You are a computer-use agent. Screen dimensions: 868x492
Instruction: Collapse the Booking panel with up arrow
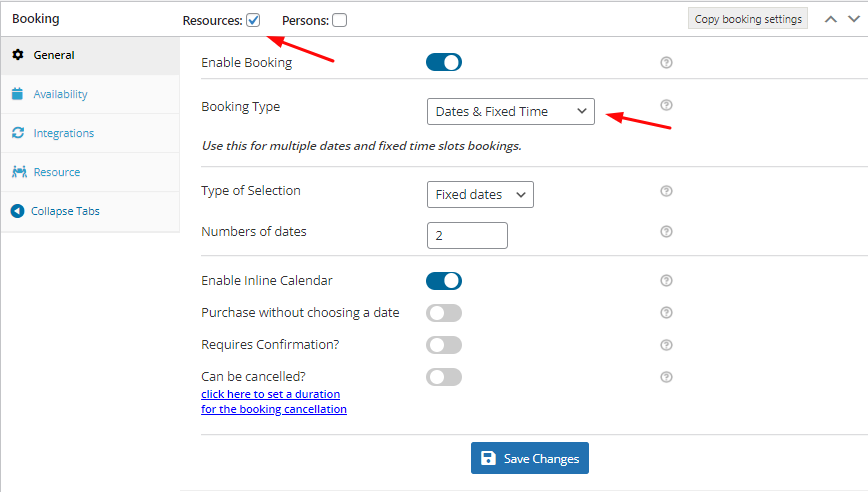[x=831, y=19]
